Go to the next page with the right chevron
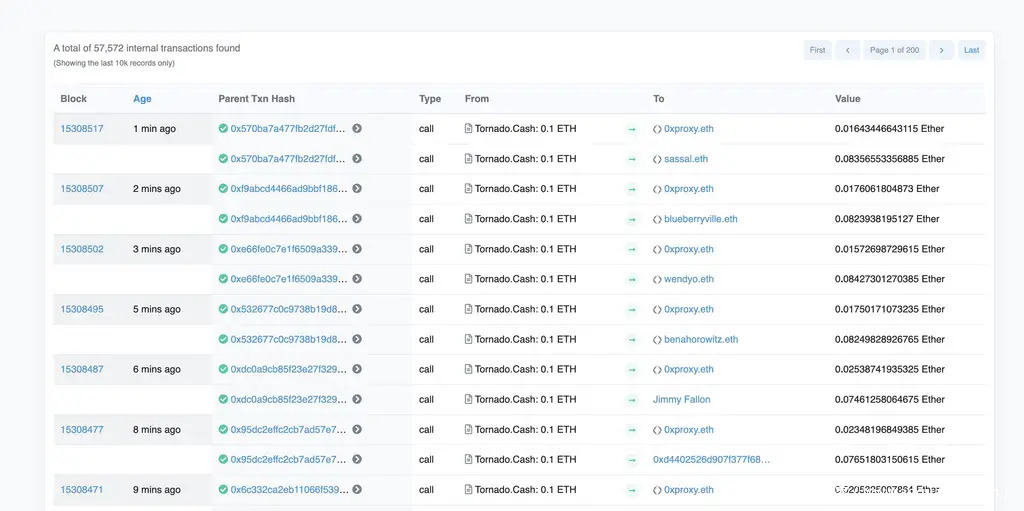Image resolution: width=1024 pixels, height=511 pixels. coord(941,50)
